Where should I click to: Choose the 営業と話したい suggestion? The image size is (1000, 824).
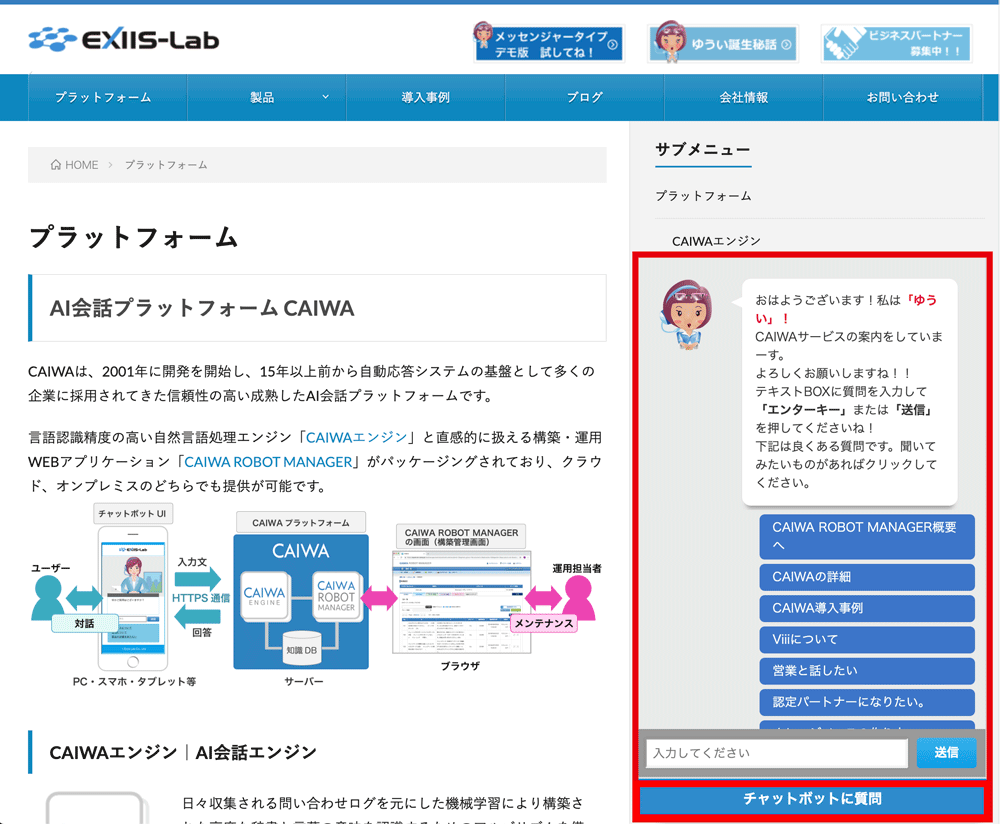(x=867, y=670)
